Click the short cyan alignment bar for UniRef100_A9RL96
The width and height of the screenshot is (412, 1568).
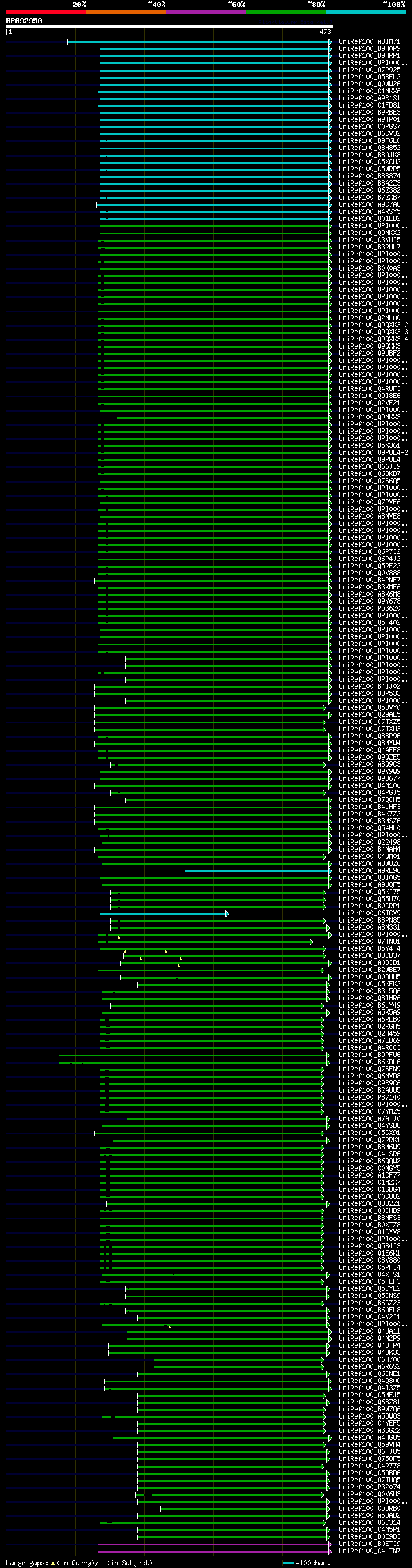pos(258,870)
